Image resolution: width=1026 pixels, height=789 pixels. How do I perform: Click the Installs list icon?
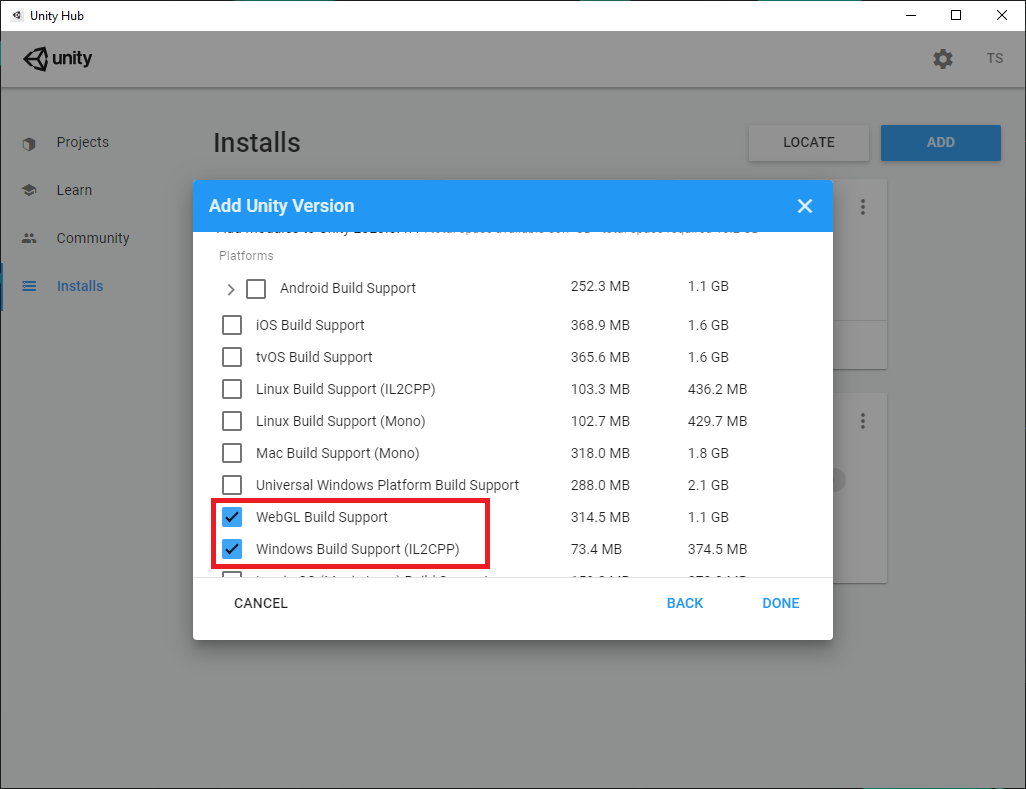click(29, 286)
